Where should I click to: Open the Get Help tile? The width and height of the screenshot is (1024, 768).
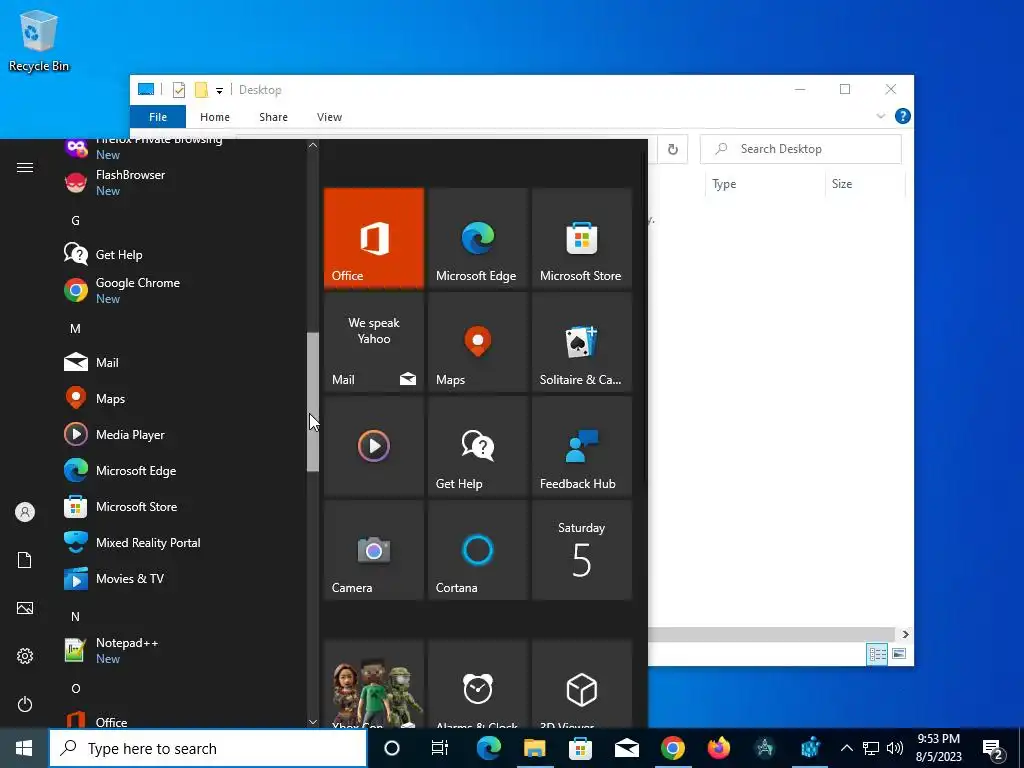pos(477,446)
